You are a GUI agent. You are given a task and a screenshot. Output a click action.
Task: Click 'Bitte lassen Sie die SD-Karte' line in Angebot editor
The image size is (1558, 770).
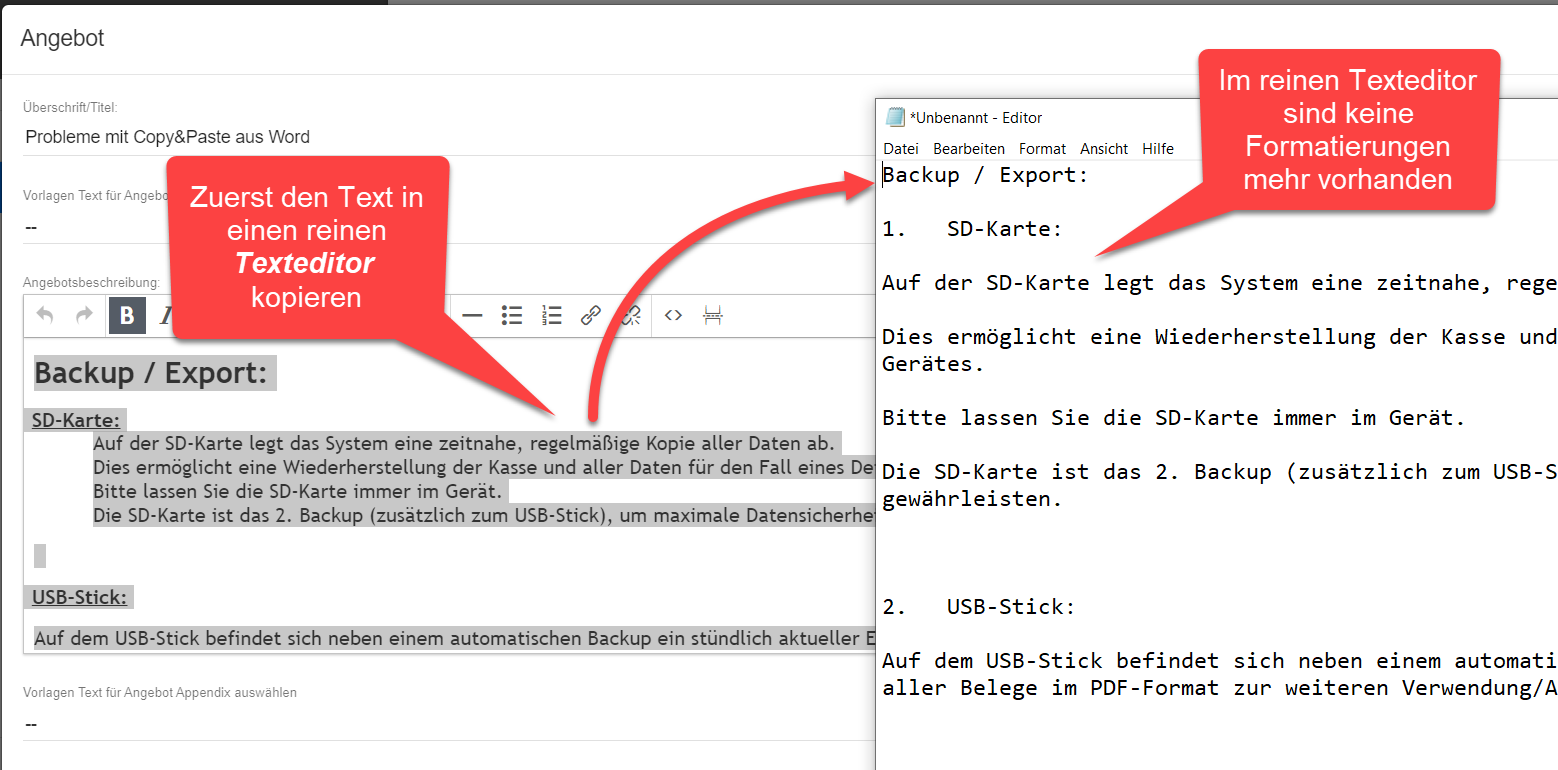[297, 492]
